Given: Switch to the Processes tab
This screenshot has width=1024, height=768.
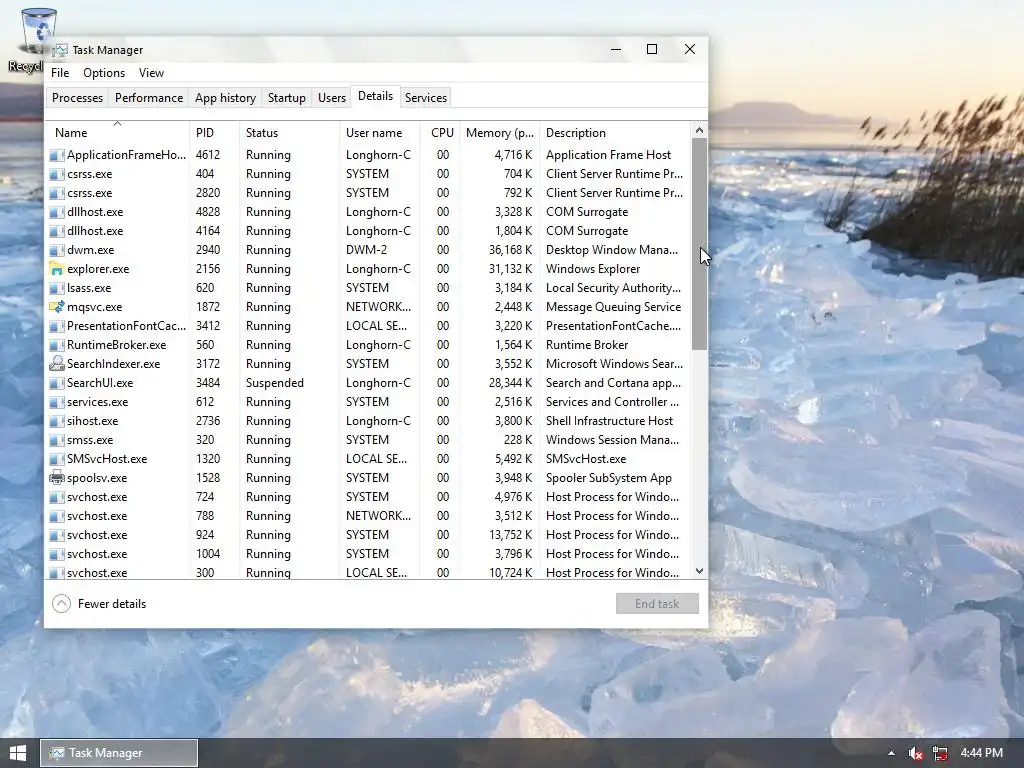Looking at the screenshot, I should point(77,98).
